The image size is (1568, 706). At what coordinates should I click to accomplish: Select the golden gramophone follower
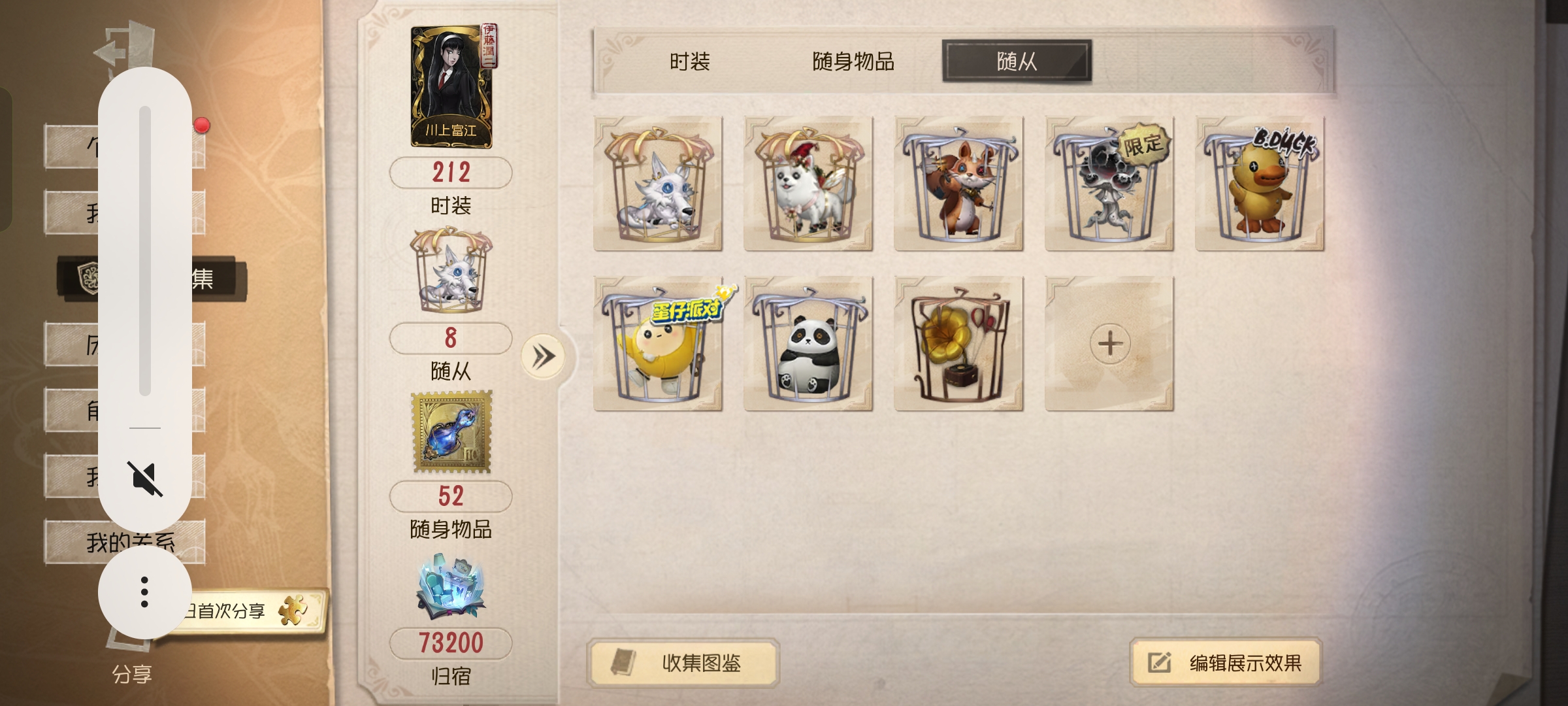(958, 344)
